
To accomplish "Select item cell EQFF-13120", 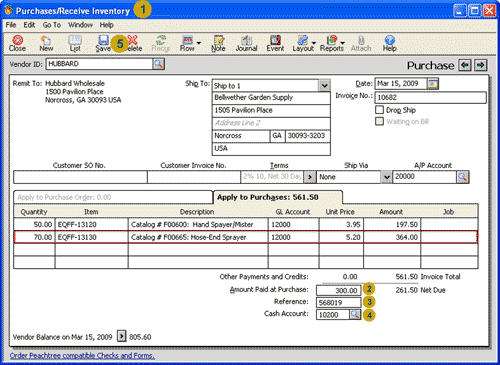I will pyautogui.click(x=92, y=224).
